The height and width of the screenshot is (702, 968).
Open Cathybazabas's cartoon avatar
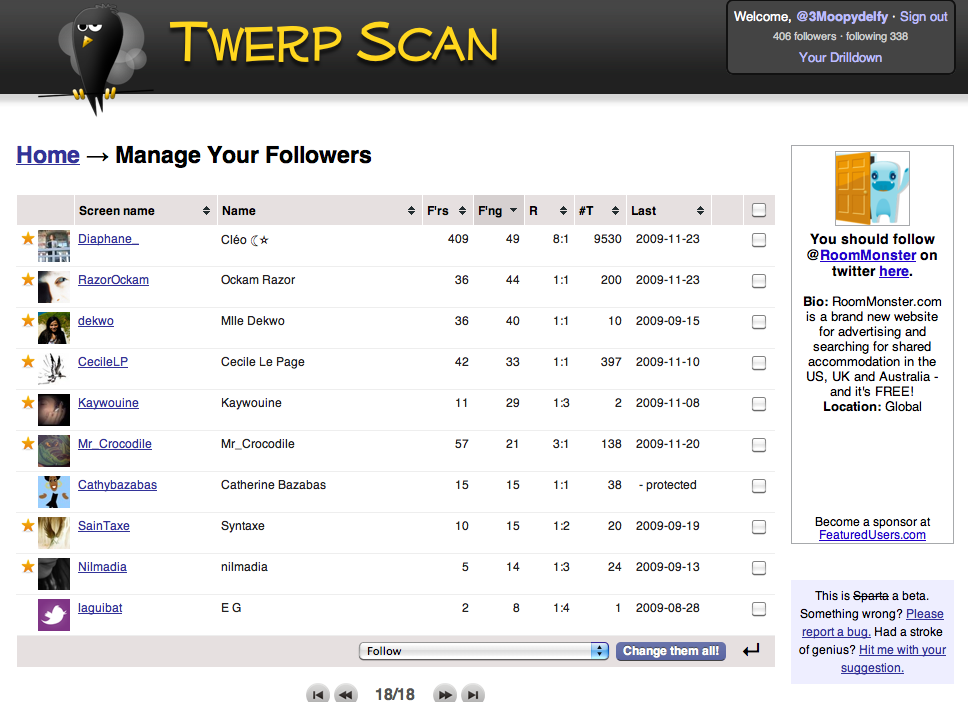click(54, 492)
